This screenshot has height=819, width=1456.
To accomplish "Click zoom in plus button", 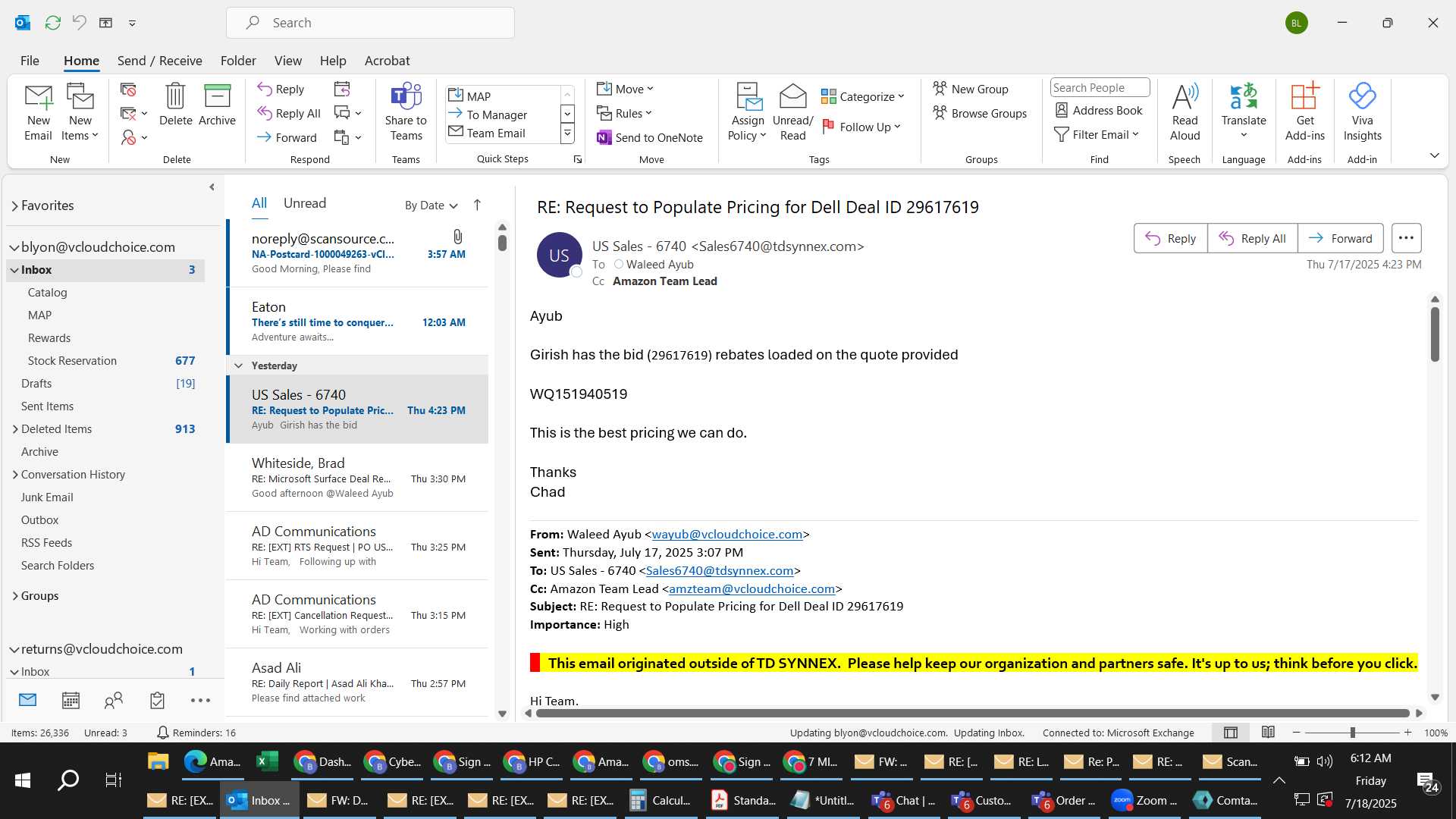I will [1407, 733].
